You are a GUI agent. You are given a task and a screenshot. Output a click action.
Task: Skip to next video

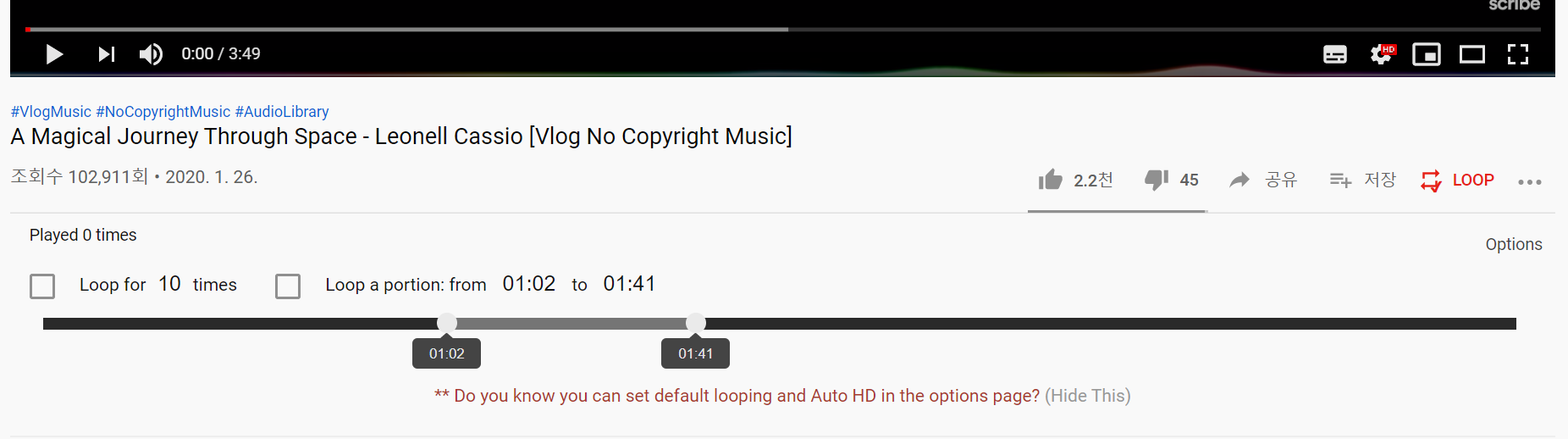pyautogui.click(x=106, y=54)
